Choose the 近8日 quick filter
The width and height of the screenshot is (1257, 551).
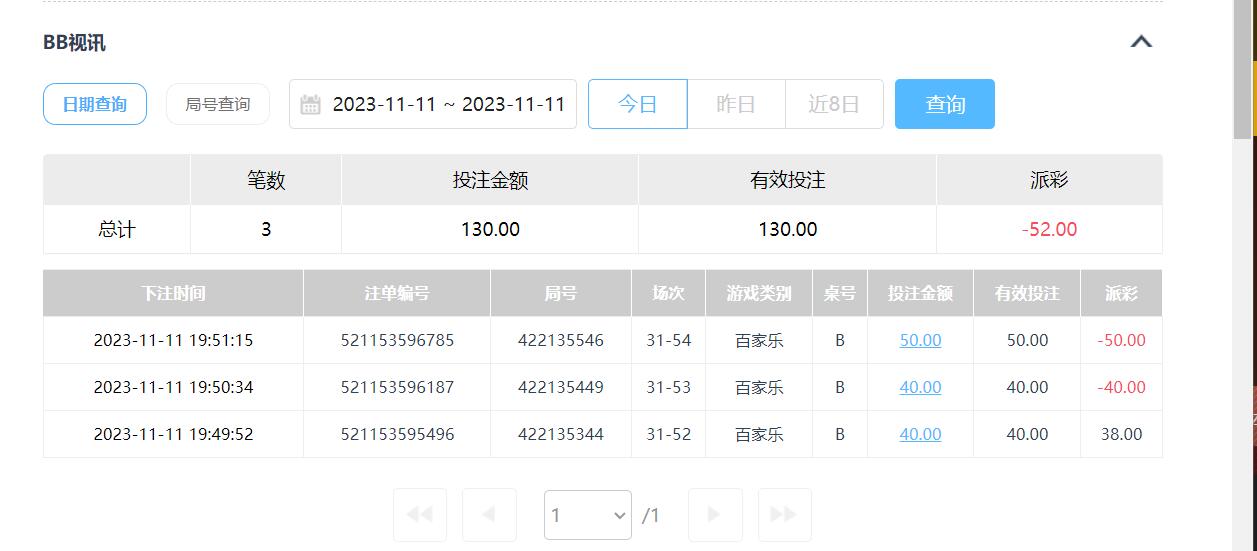(834, 104)
